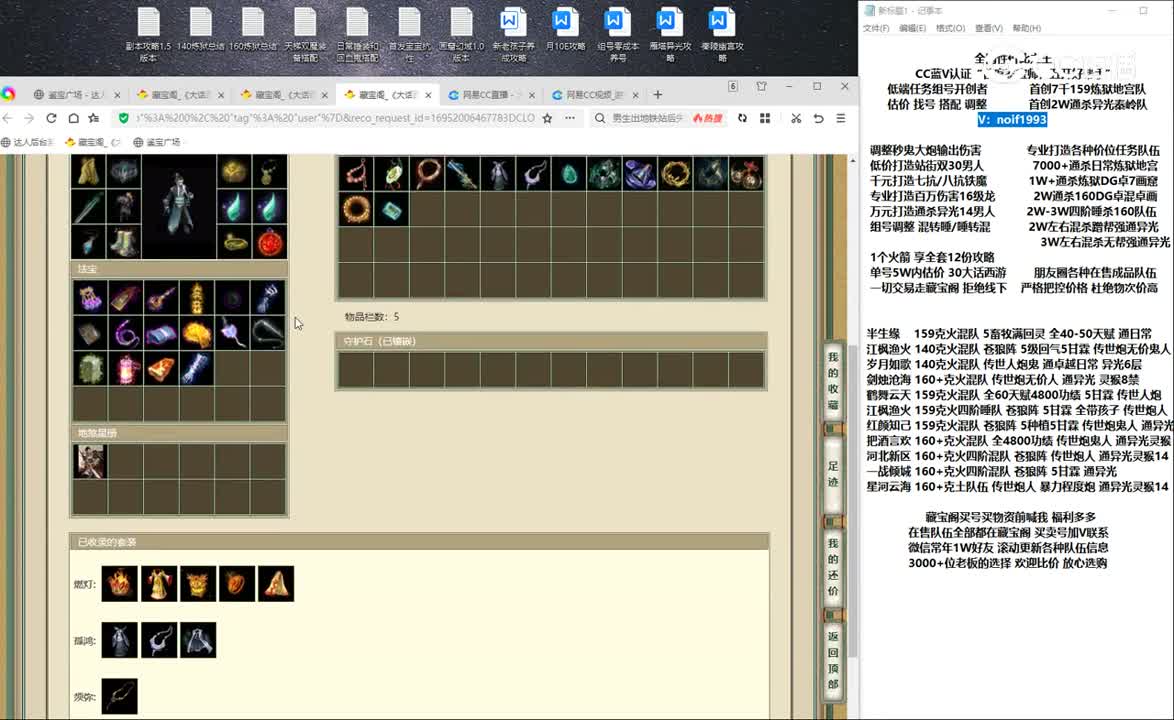Select the crescent necklace in 孤鸿 set
Screen dimensions: 1174x720
point(159,640)
